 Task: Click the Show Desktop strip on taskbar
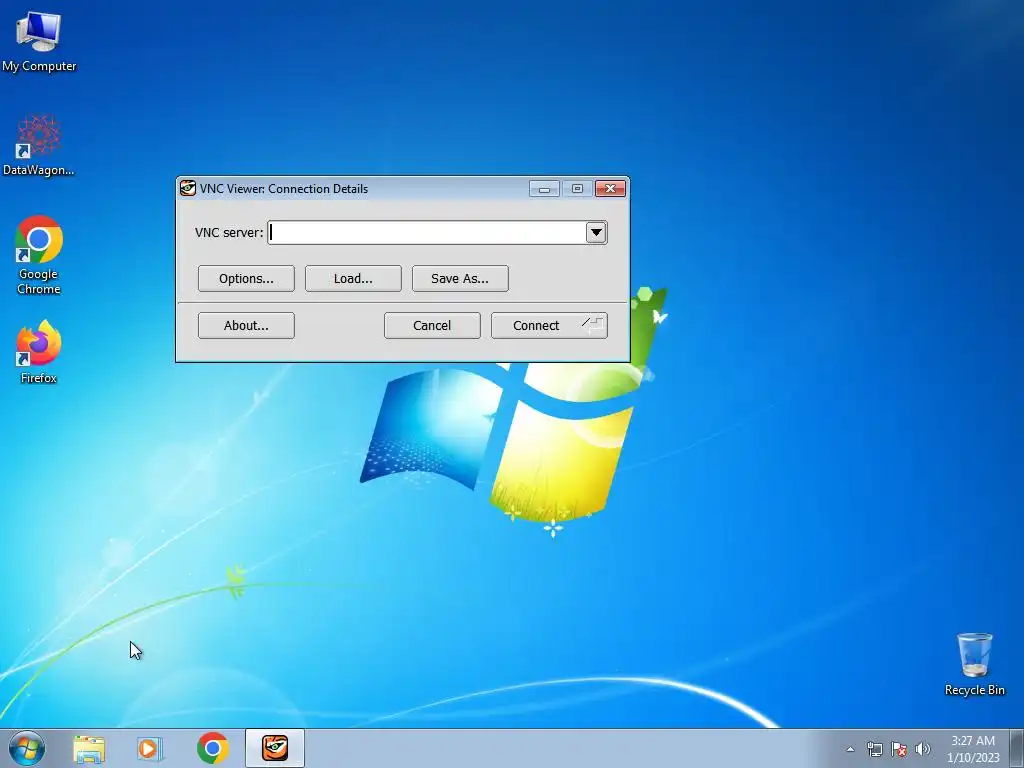click(x=1017, y=748)
